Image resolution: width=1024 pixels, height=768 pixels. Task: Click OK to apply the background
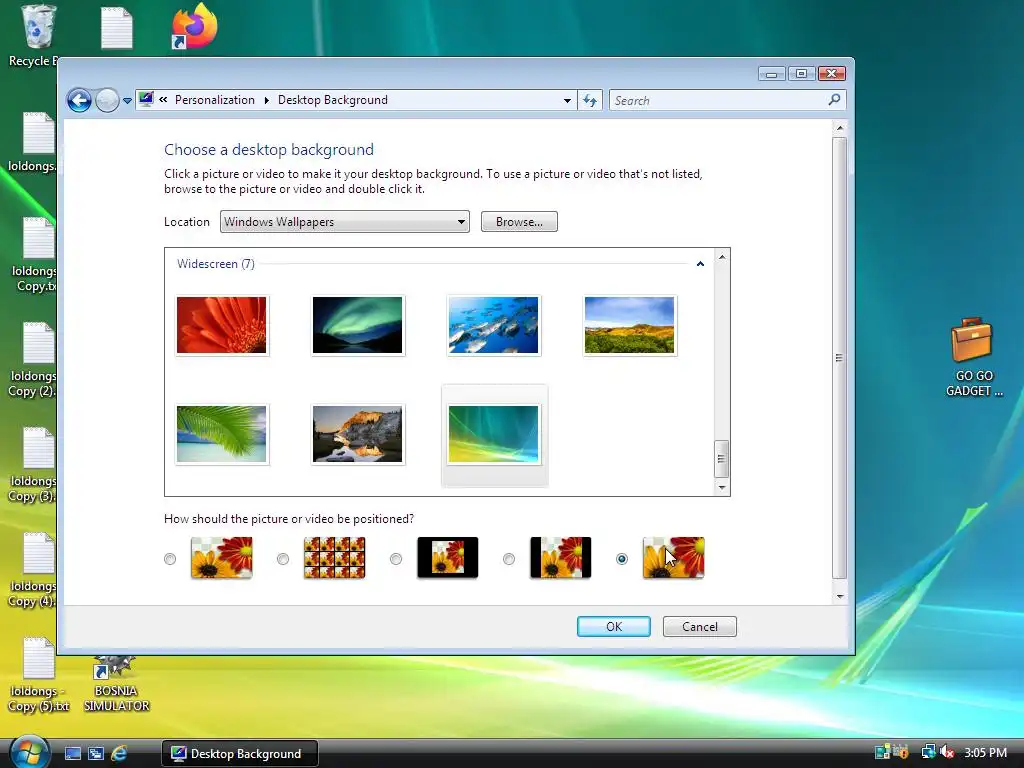(x=614, y=626)
